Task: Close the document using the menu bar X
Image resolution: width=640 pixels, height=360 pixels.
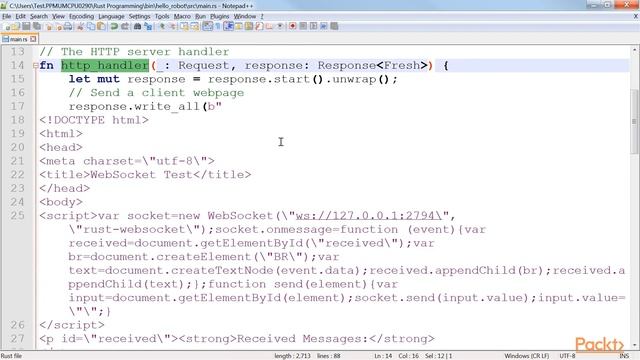Action: (636, 16)
